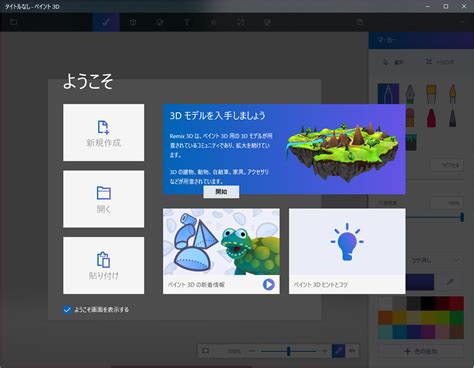This screenshot has width=474, height=368.
Task: Click the zoom out minus icon
Action: 252,351
